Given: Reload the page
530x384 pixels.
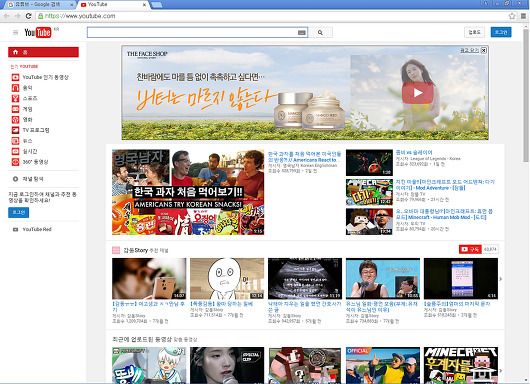Looking at the screenshot, I should [x=29, y=16].
